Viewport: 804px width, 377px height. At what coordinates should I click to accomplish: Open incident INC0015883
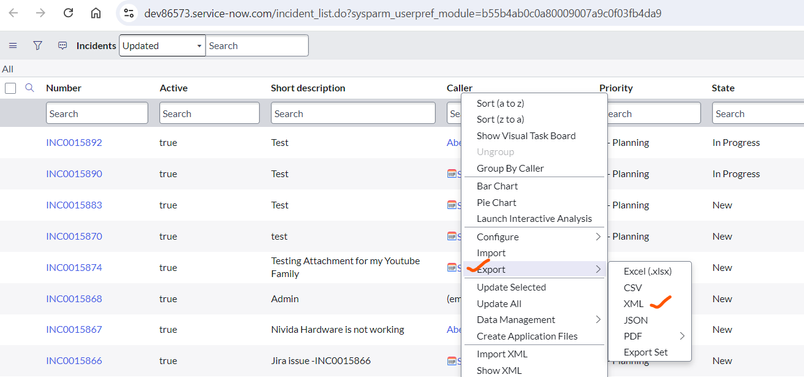click(74, 205)
